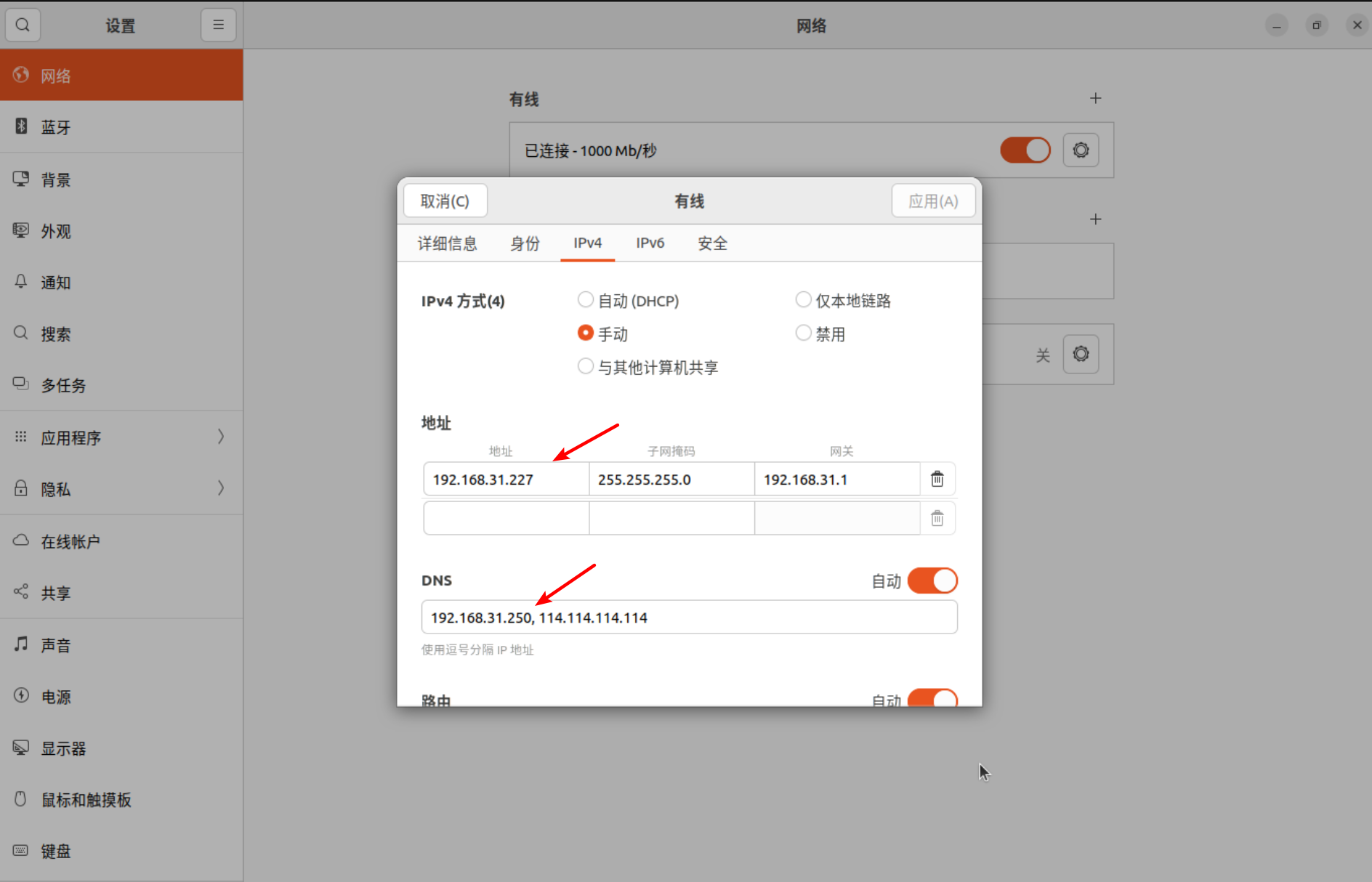Click the Search magnifier icon in sidebar list
Screen dimensions: 1372x882
tap(21, 333)
